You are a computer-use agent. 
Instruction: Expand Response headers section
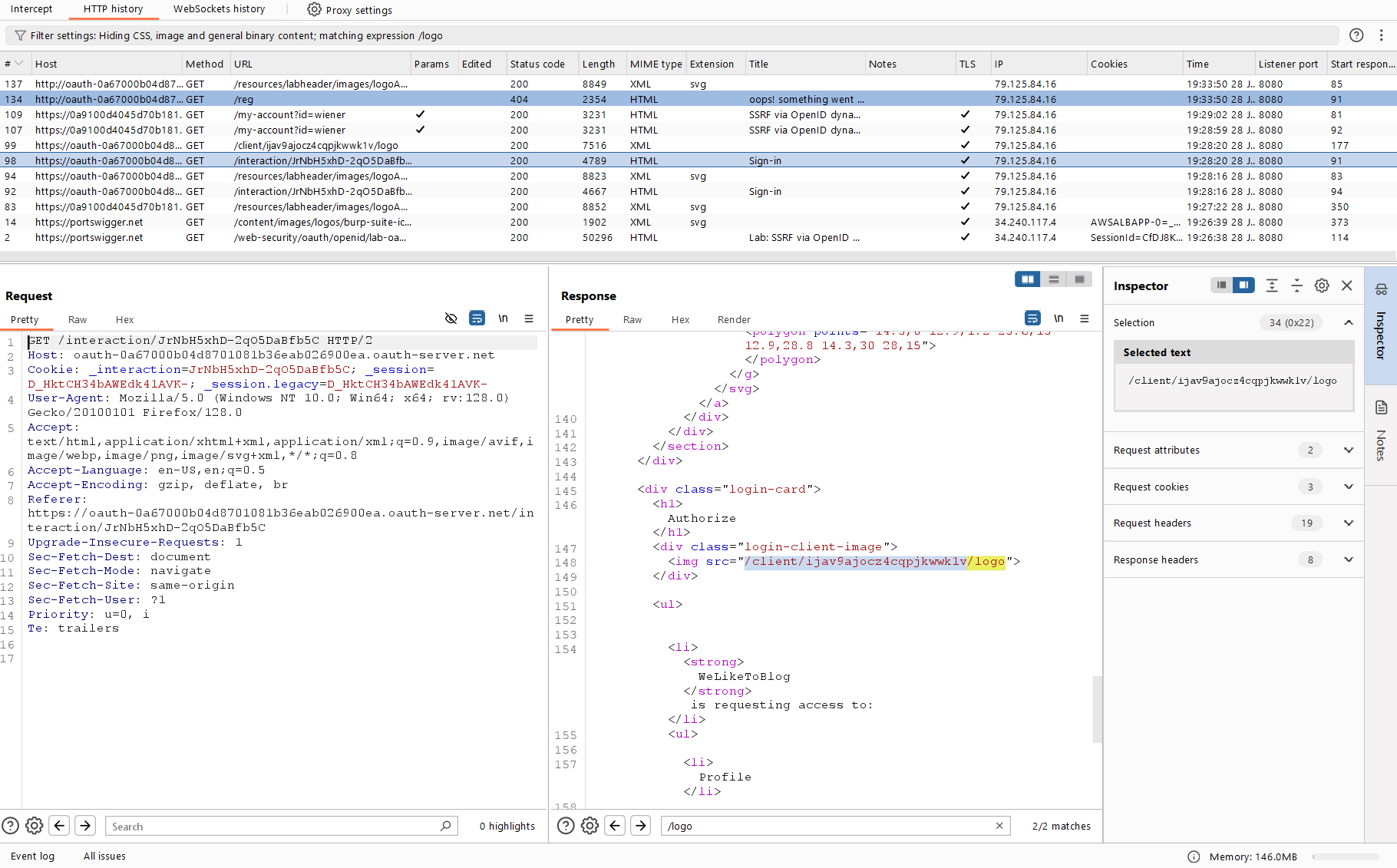pyautogui.click(x=1348, y=560)
